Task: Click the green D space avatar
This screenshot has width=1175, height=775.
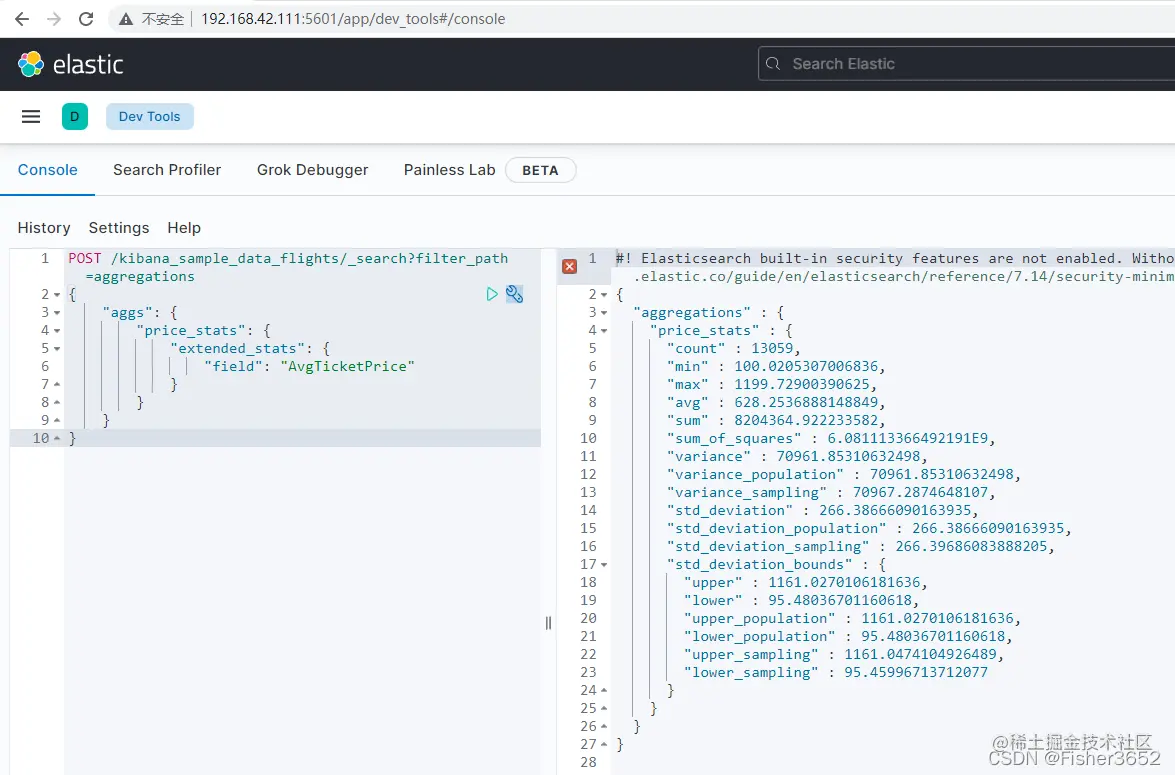Action: 75,116
